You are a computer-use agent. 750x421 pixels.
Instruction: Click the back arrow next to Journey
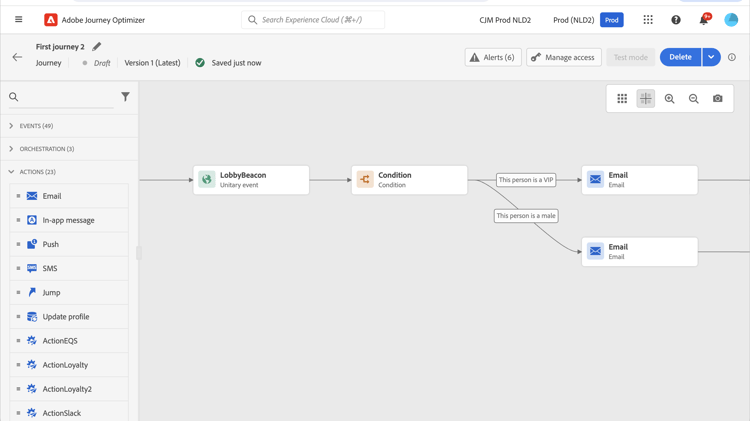(17, 57)
